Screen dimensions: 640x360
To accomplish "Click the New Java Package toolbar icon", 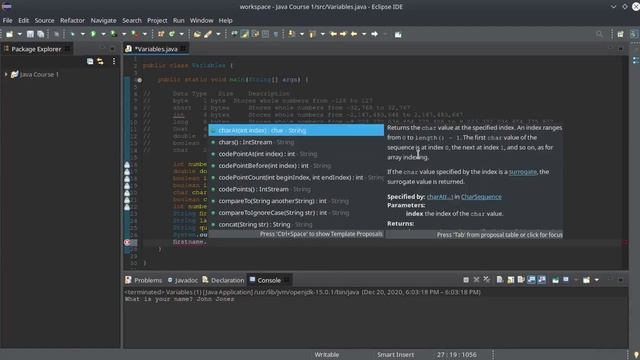I will click(x=161, y=34).
